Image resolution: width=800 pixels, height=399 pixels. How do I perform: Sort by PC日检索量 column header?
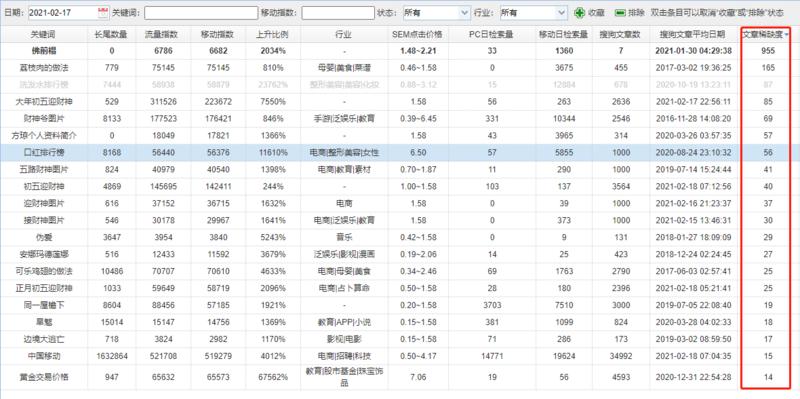tap(491, 35)
